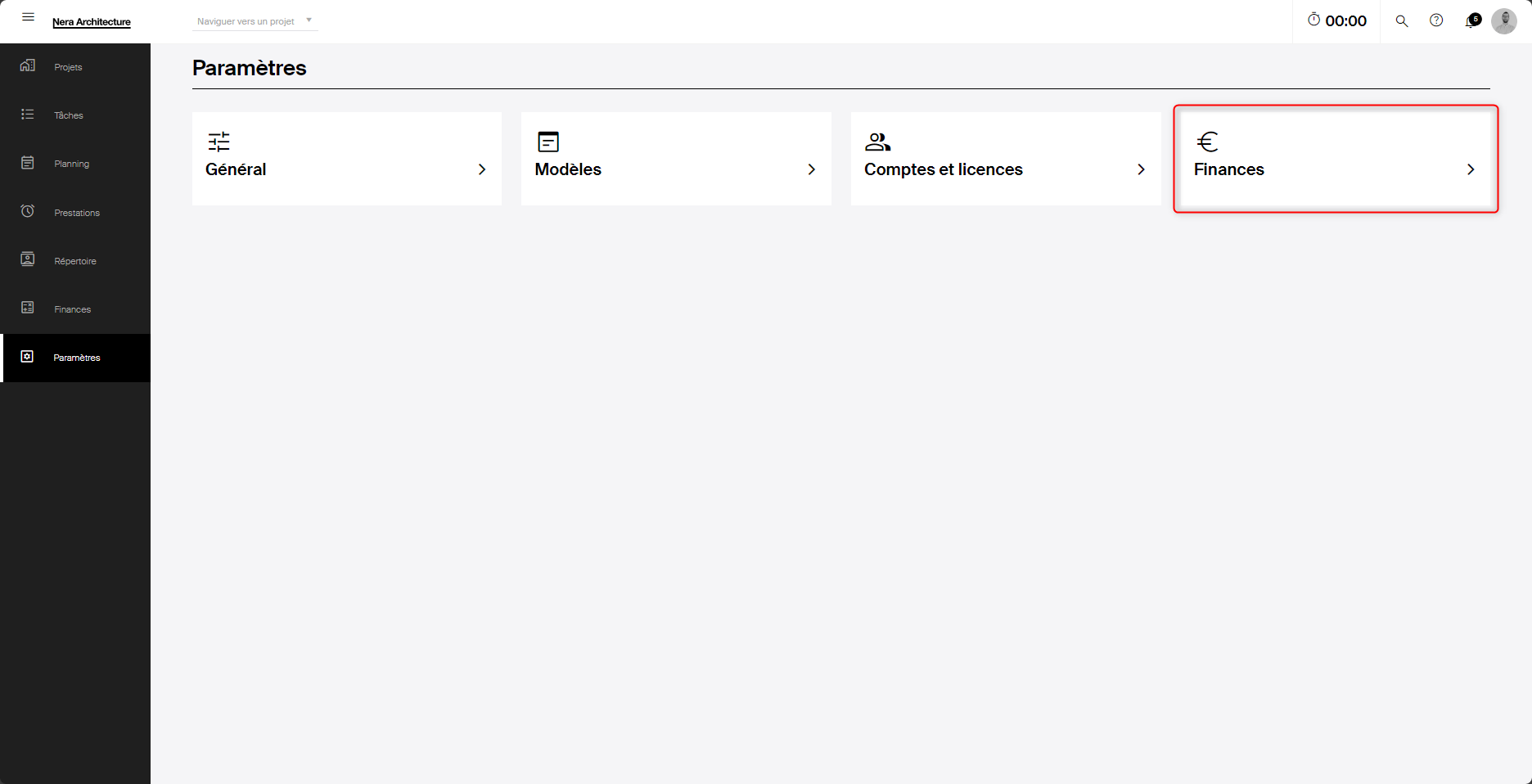Click the Prestations clock icon
The height and width of the screenshot is (784, 1532).
pos(27,211)
